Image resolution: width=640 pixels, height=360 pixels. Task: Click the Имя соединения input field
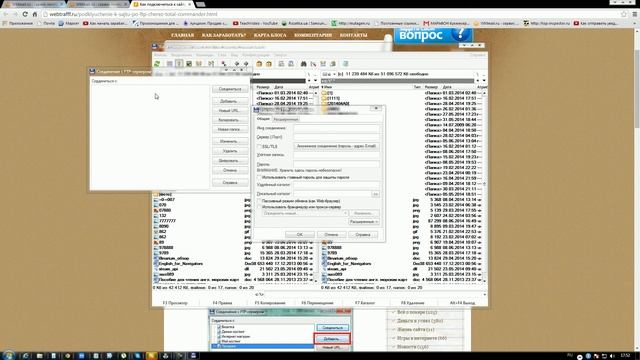pyautogui.click(x=336, y=128)
